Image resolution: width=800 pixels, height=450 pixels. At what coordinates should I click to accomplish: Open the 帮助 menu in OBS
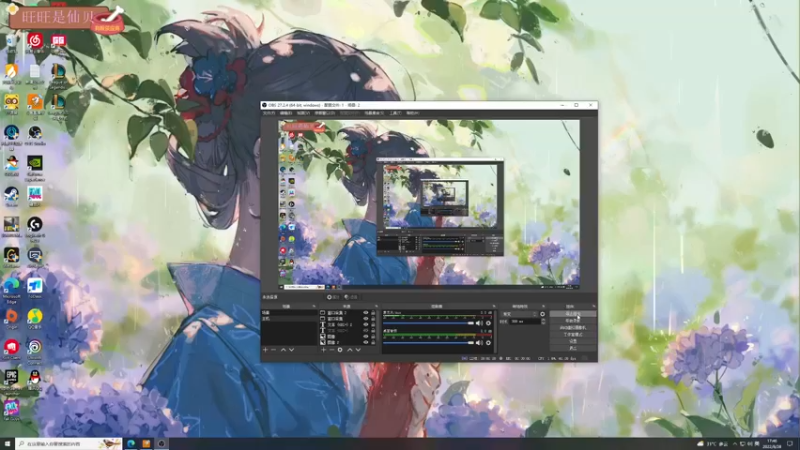[x=412, y=113]
